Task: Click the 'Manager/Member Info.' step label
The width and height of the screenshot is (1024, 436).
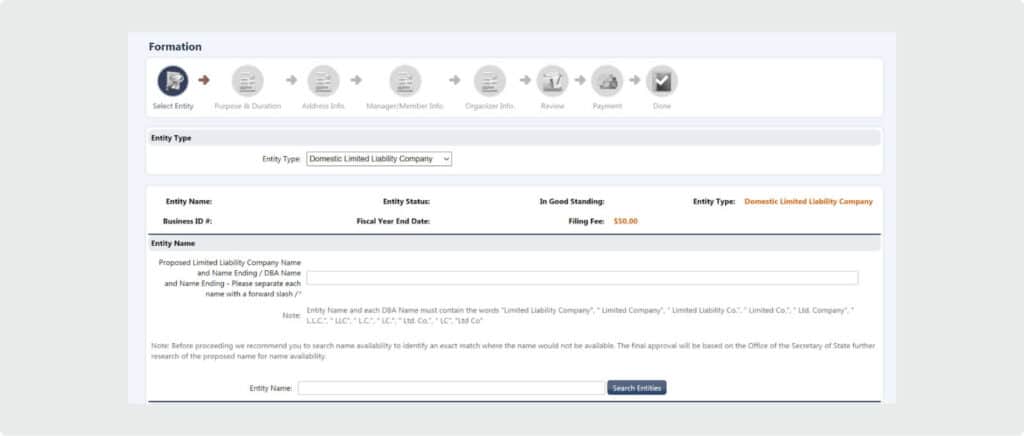Action: pyautogui.click(x=405, y=106)
